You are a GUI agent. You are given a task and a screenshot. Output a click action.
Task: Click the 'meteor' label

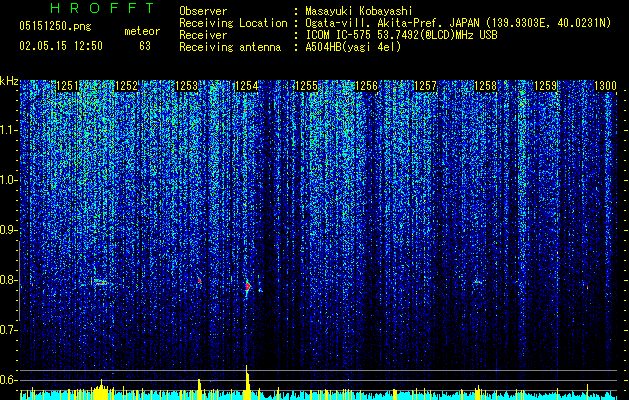[142, 31]
